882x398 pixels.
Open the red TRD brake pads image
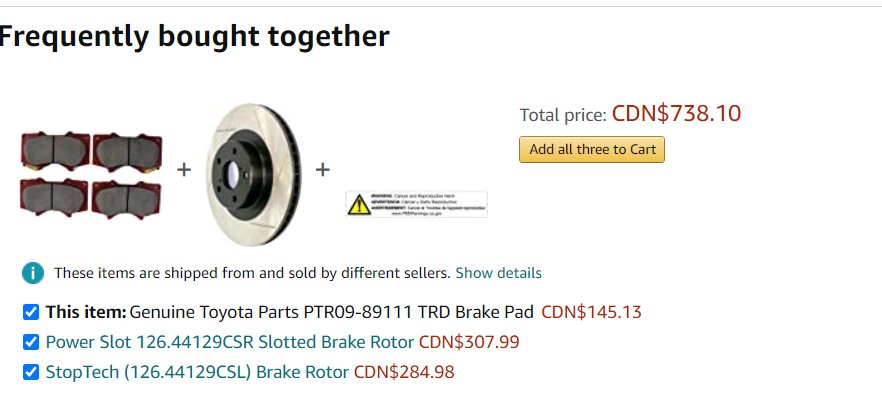tap(91, 174)
